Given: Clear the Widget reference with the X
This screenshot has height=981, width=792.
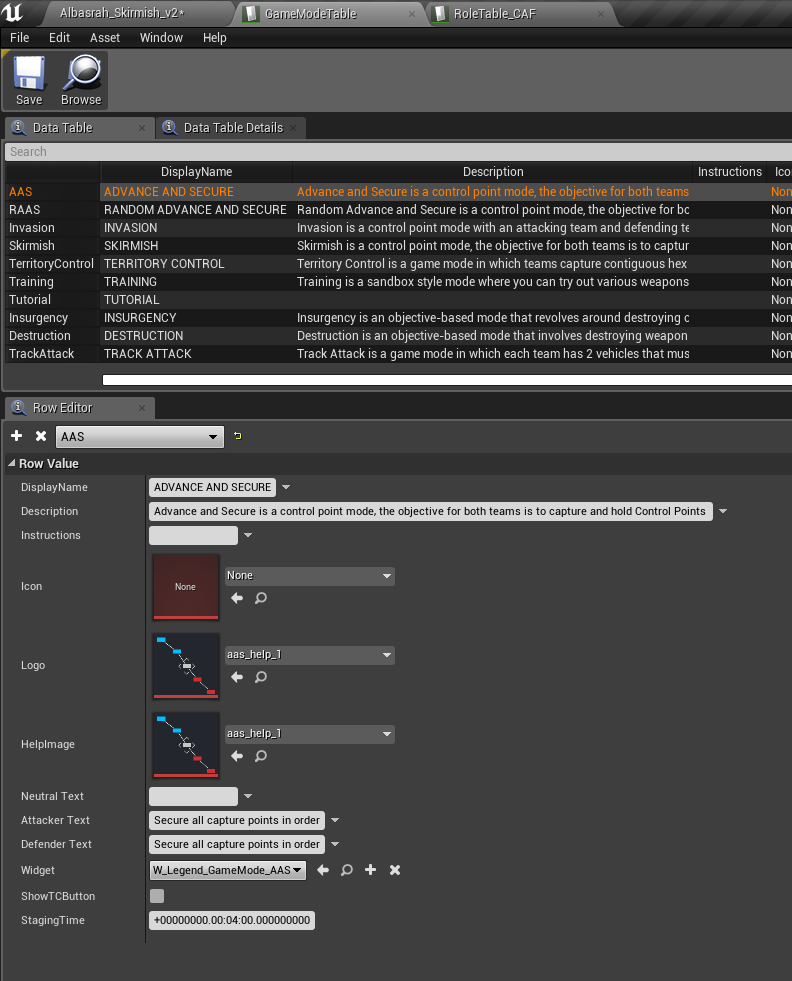Looking at the screenshot, I should coord(395,870).
